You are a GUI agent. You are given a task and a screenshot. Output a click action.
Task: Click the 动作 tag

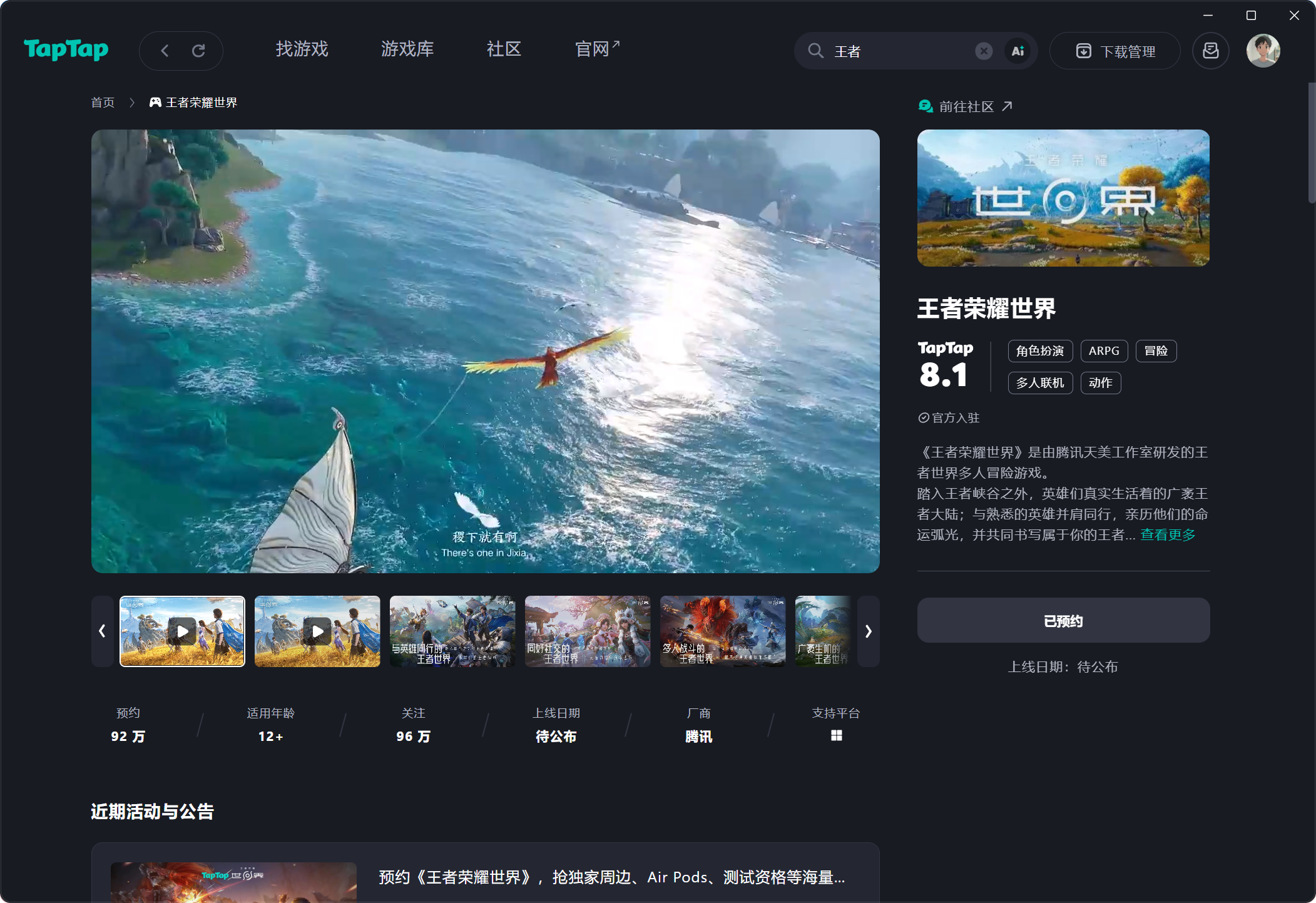(1100, 383)
